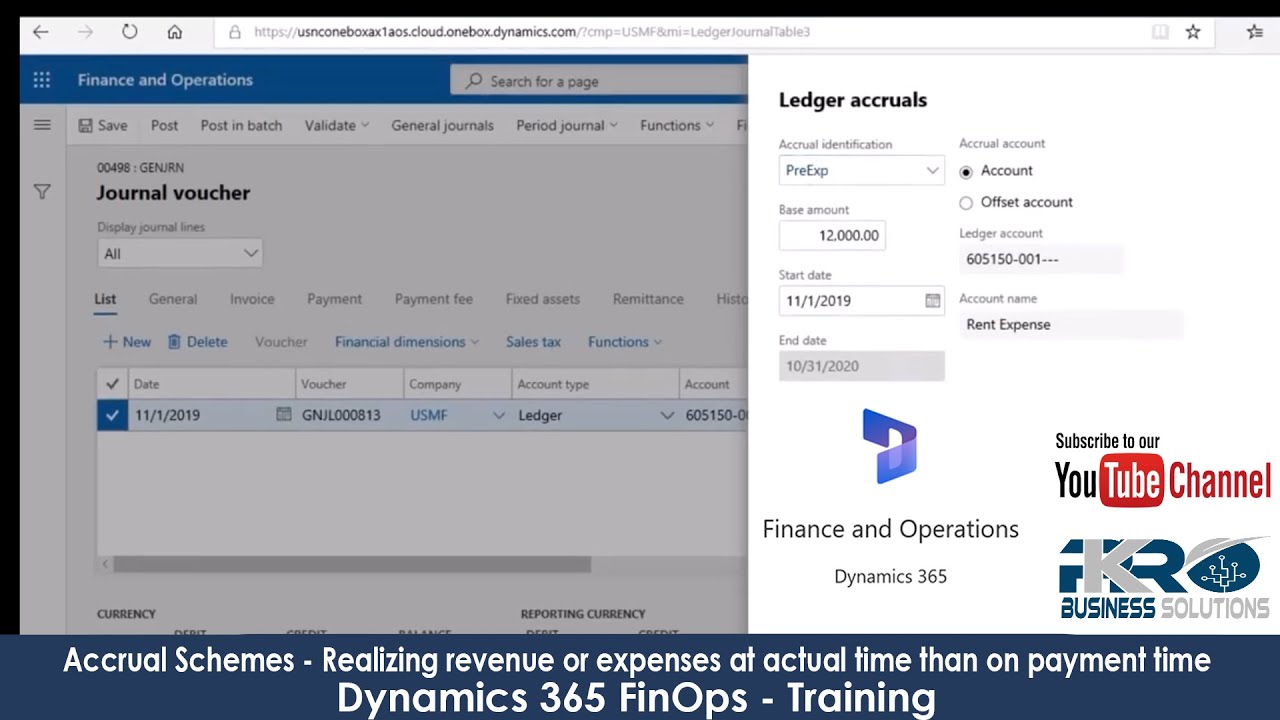Toggle the row checkmark for 11/1/2019 line
The image size is (1280, 720).
click(112, 415)
